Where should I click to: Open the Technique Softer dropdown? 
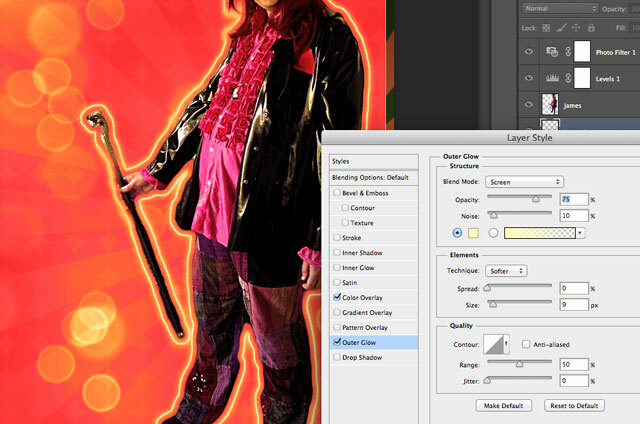(506, 271)
